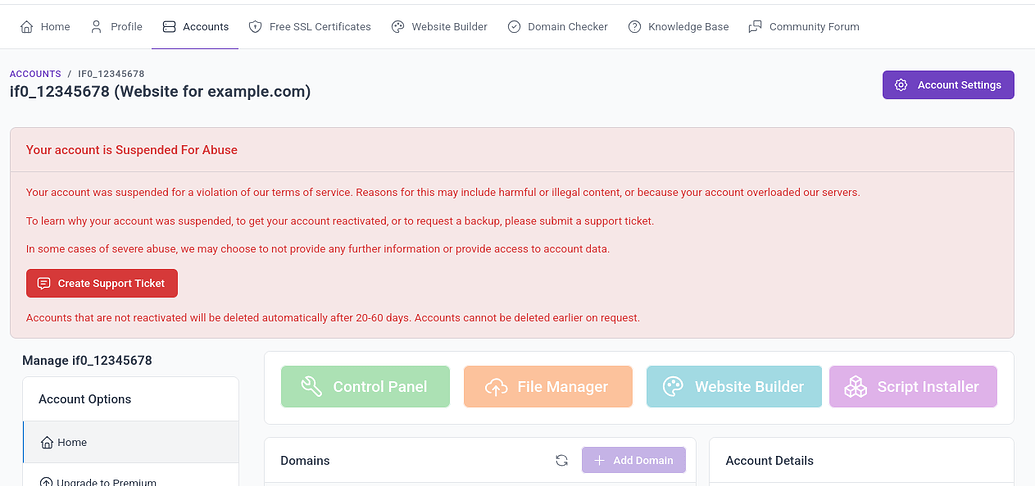The image size is (1035, 486).
Task: Click the Create Support Ticket button
Action: point(102,283)
